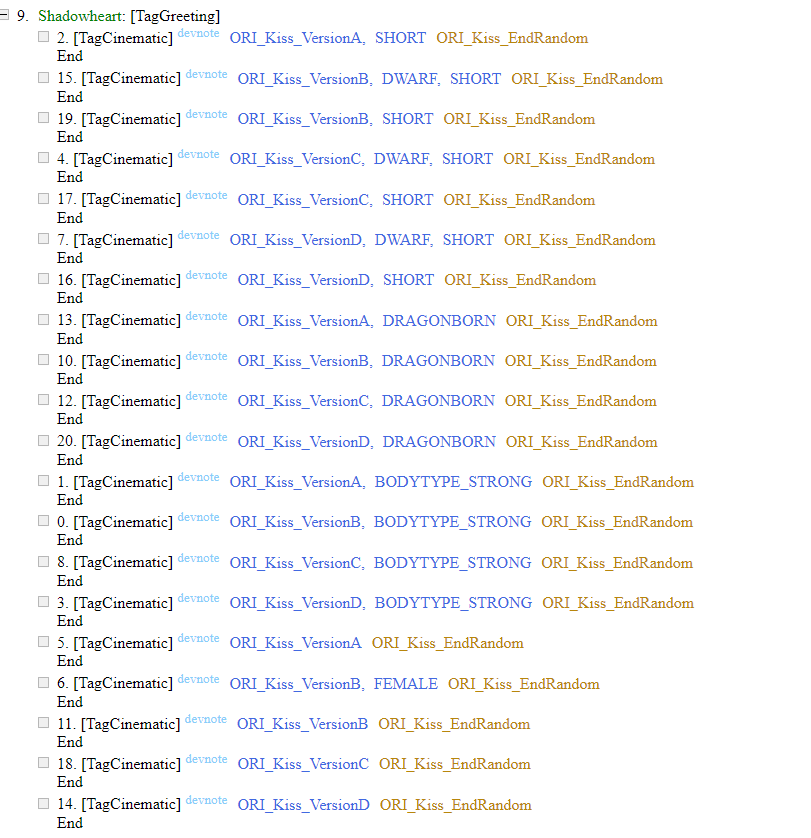Image resolution: width=811 pixels, height=838 pixels.
Task: Click ORI_Kiss_VersionC flag on entry 12
Action: tap(303, 401)
